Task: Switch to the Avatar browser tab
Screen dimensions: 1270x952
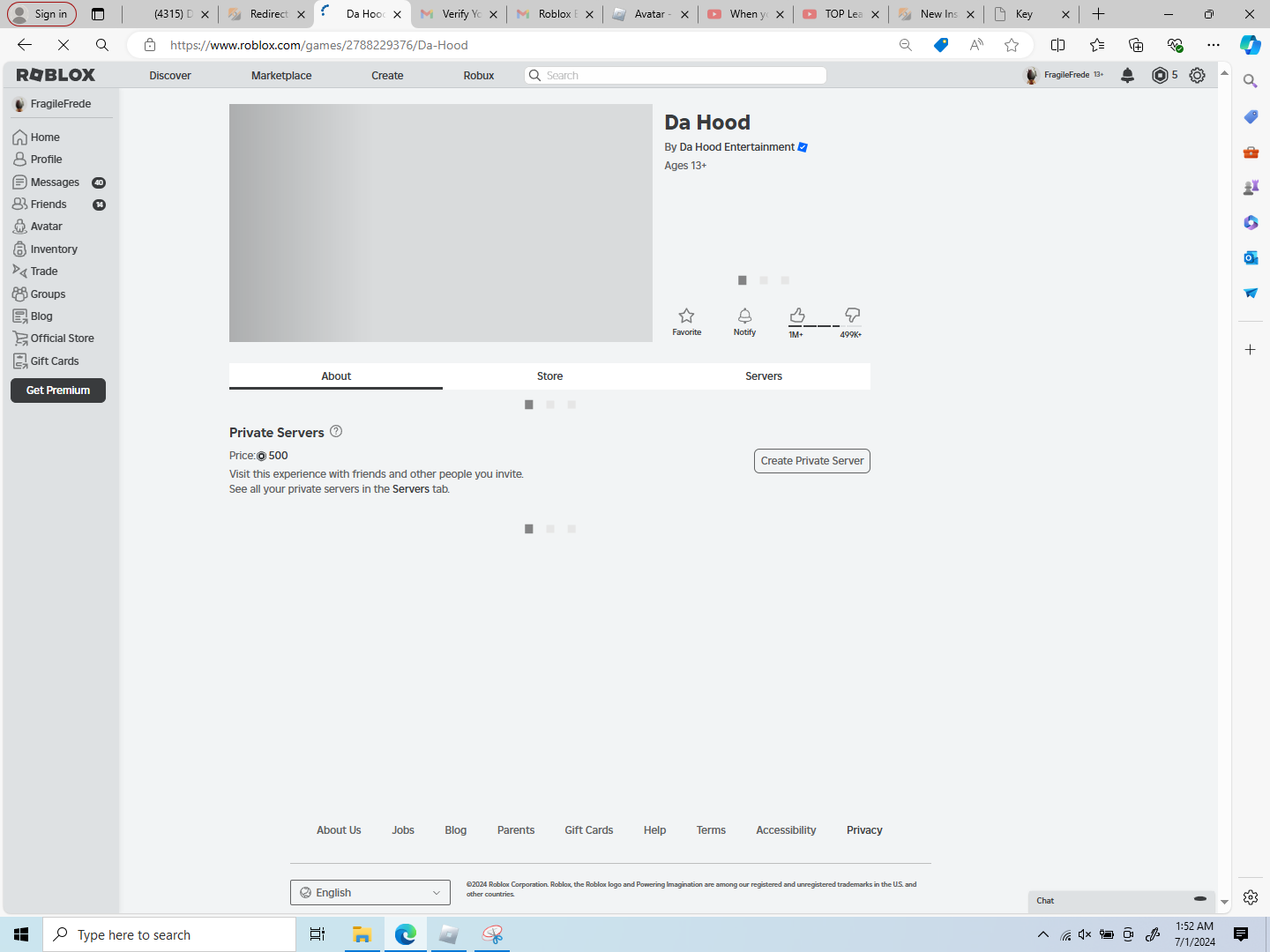Action: [x=650, y=14]
